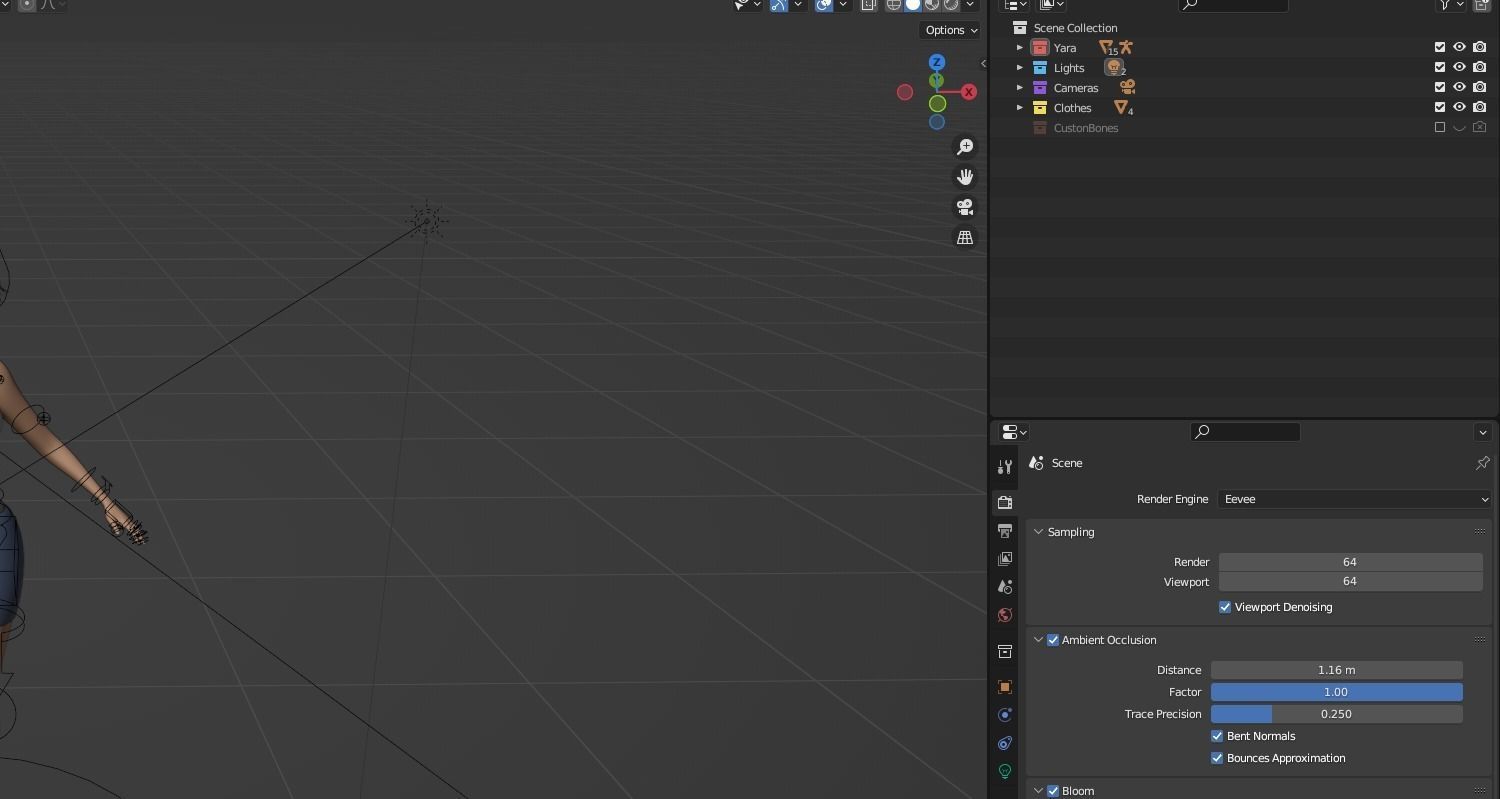Pin the Scene properties with pin icon
Screen dimensions: 1500x799
pyautogui.click(x=1482, y=463)
